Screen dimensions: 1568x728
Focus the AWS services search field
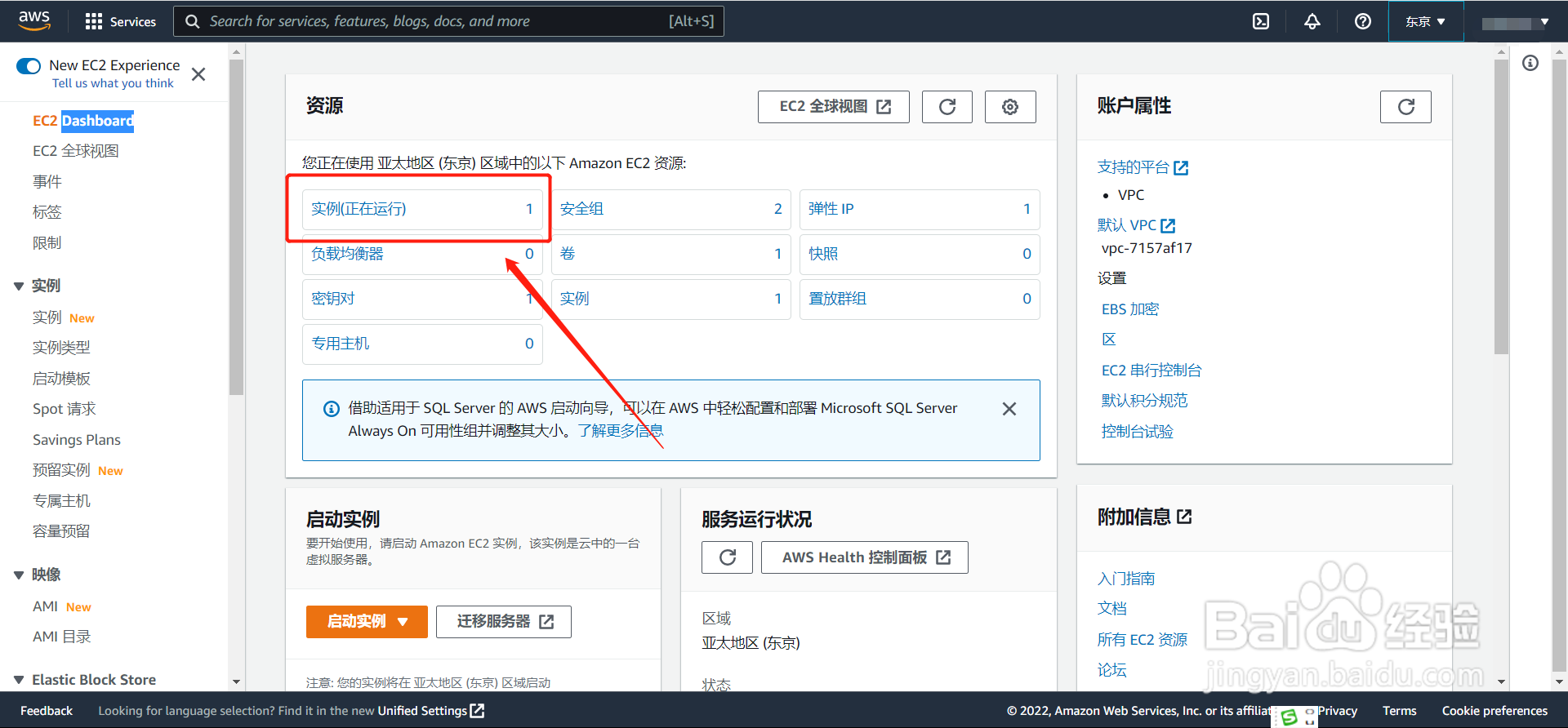tap(448, 21)
